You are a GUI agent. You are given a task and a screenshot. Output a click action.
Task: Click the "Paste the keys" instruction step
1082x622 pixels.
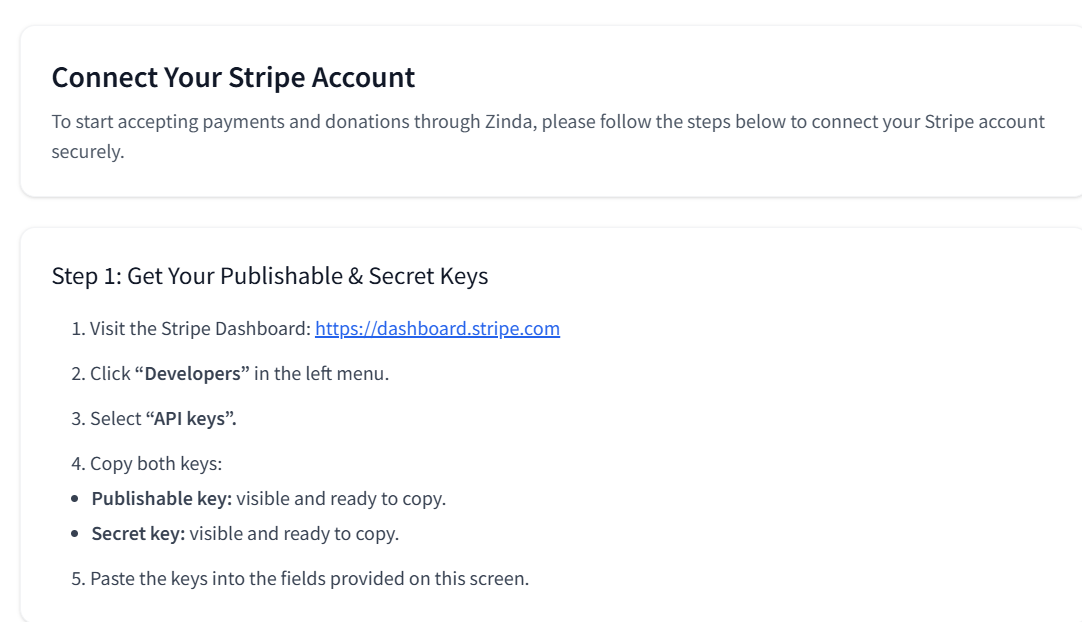point(309,579)
